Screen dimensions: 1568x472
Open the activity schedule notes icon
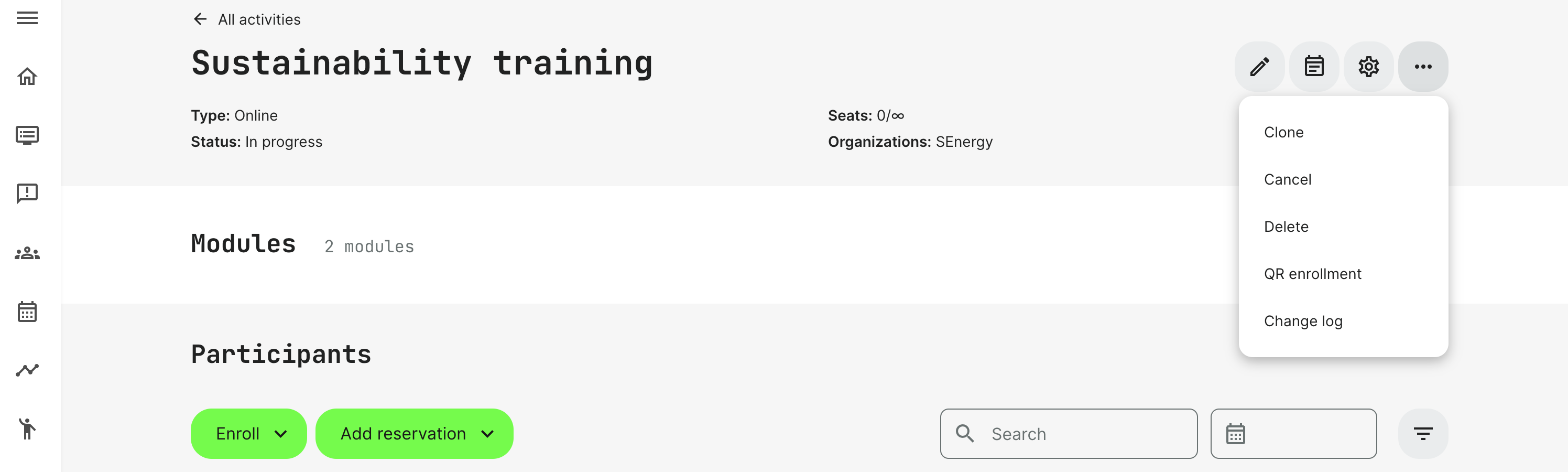click(x=1313, y=67)
